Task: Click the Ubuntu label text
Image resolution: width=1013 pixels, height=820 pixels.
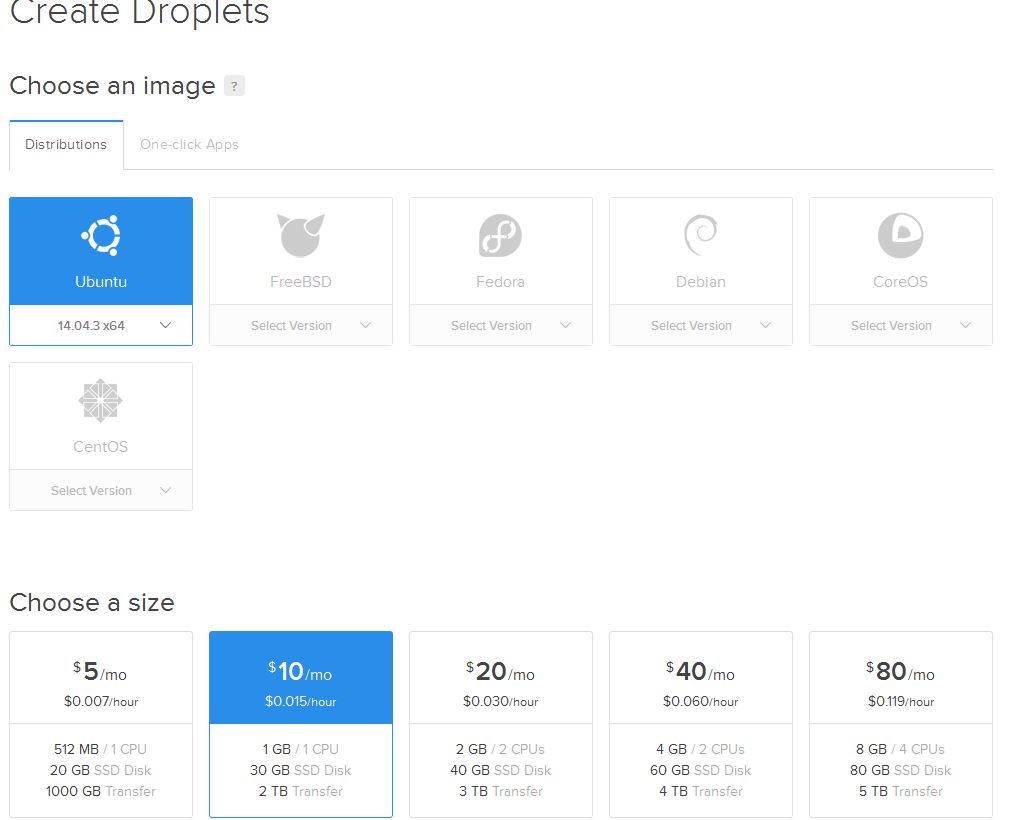Action: (x=101, y=282)
